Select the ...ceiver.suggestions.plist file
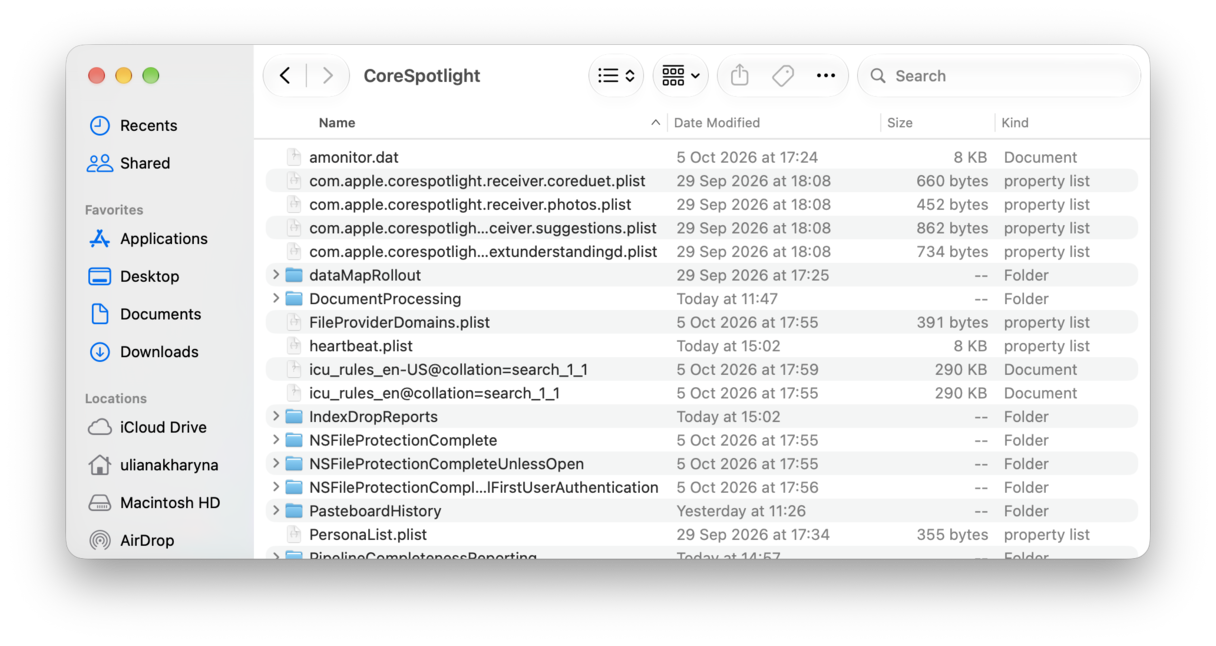The height and width of the screenshot is (646, 1216). click(483, 228)
